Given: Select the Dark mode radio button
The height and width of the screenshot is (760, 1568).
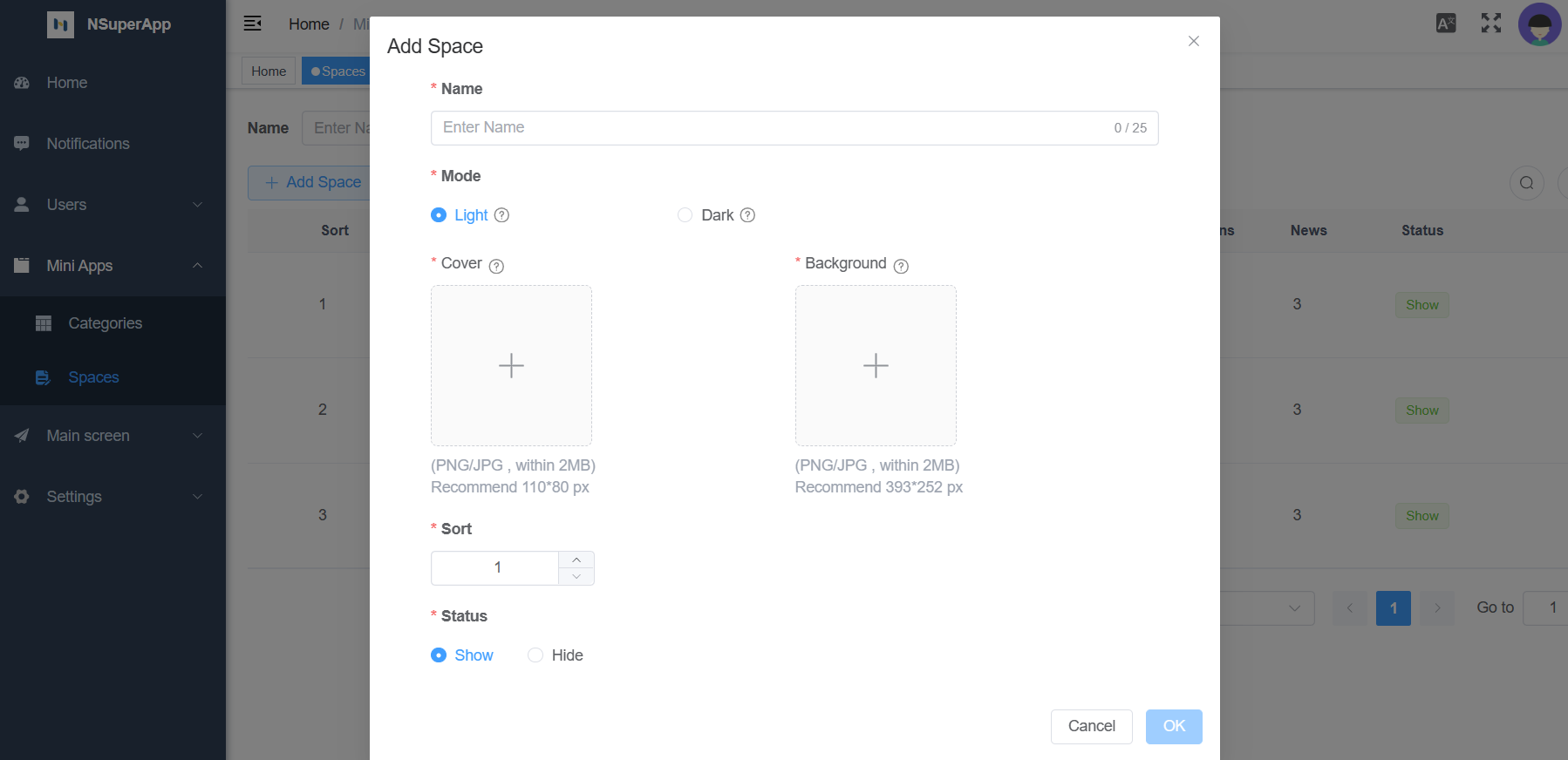Looking at the screenshot, I should click(685, 215).
